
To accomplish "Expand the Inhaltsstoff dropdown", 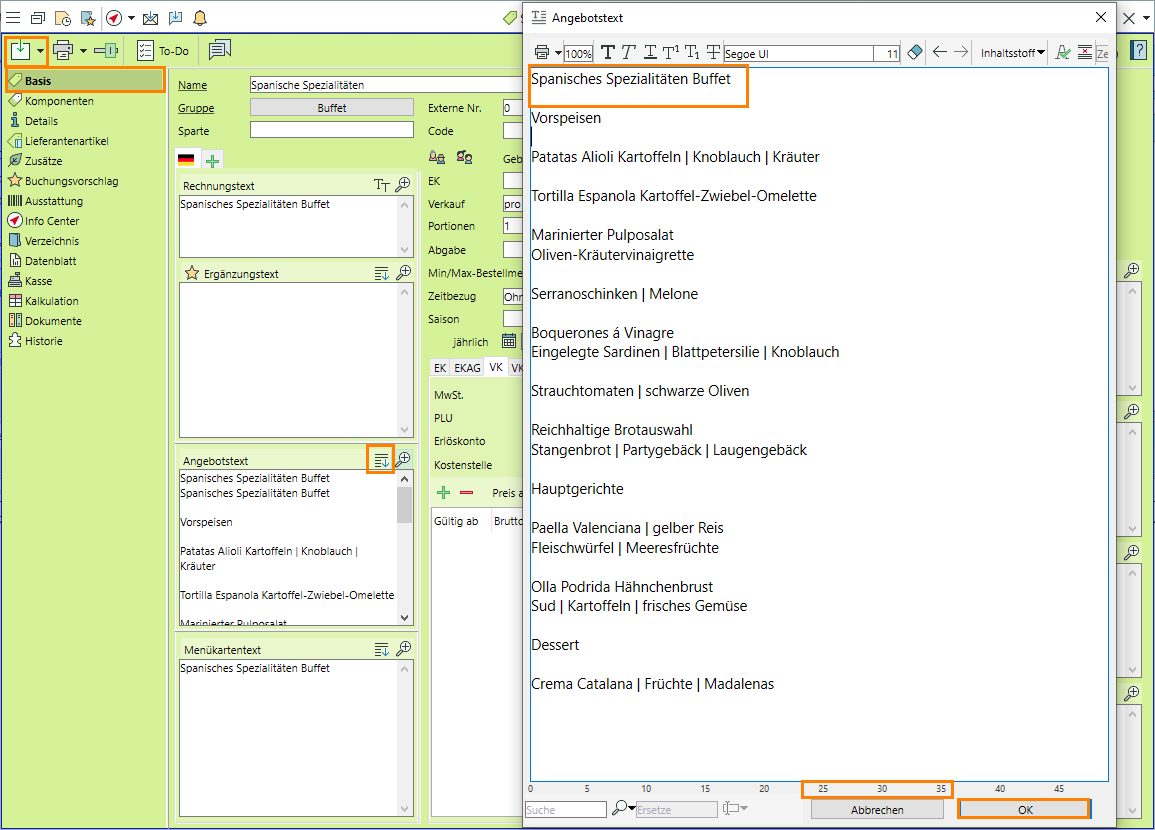I will click(x=1012, y=53).
